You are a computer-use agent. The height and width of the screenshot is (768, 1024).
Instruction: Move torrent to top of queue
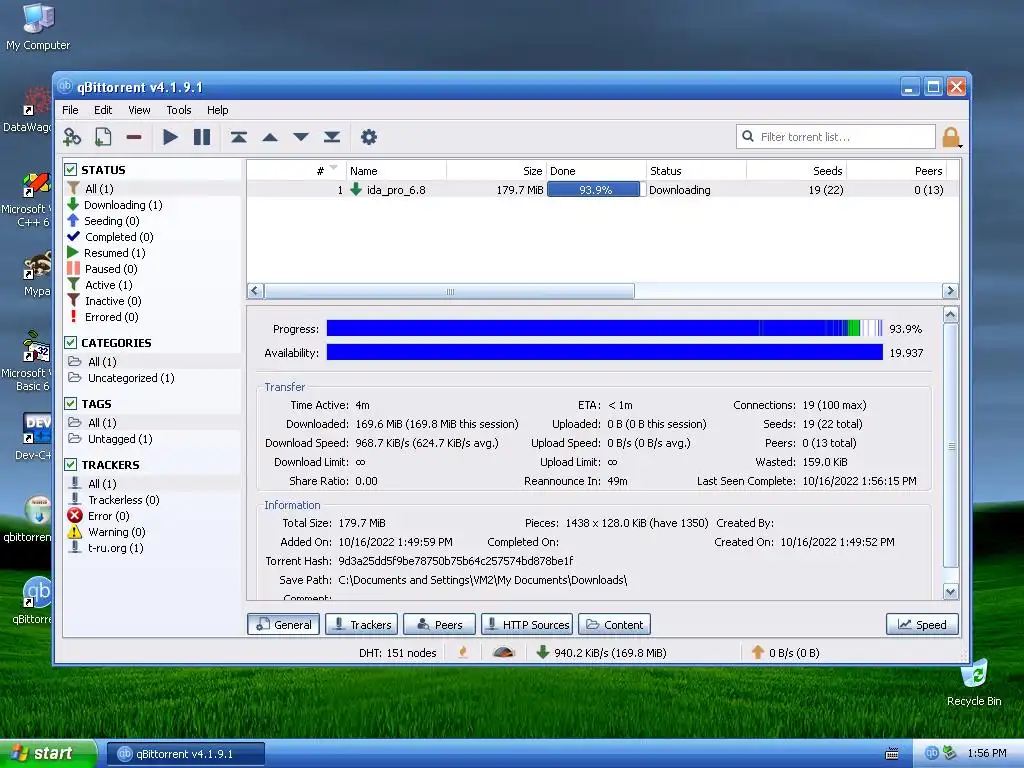pos(238,137)
